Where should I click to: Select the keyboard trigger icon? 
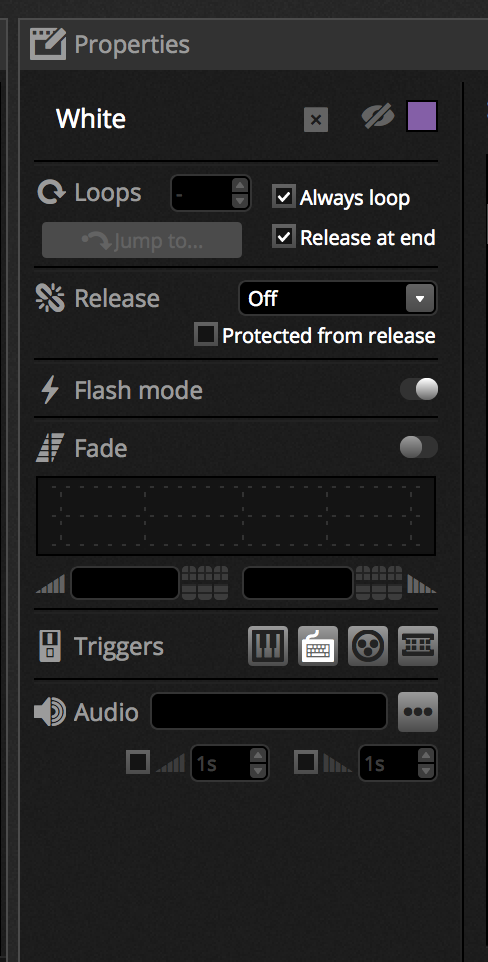click(x=318, y=645)
